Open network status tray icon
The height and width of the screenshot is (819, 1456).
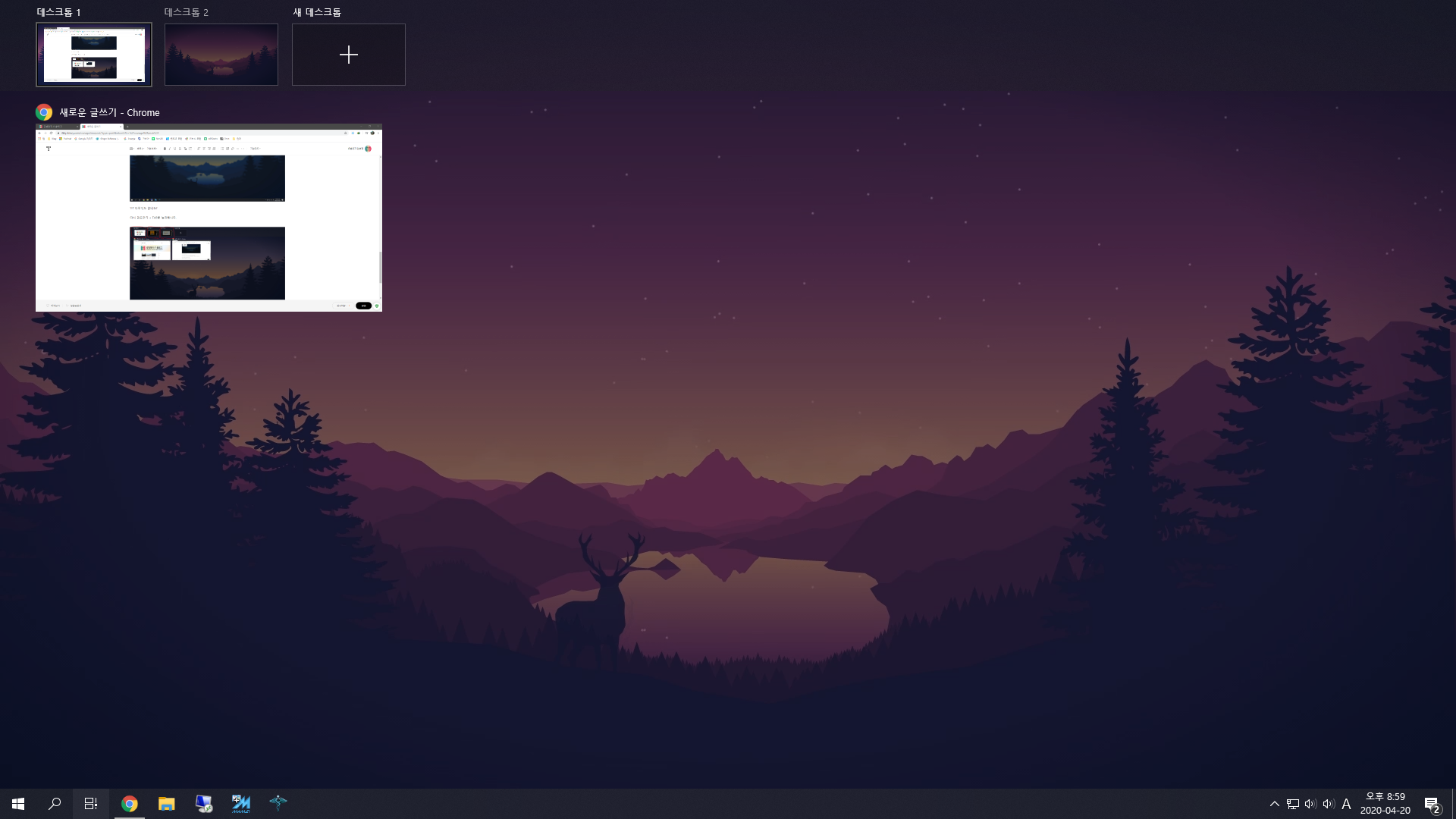[x=1292, y=803]
